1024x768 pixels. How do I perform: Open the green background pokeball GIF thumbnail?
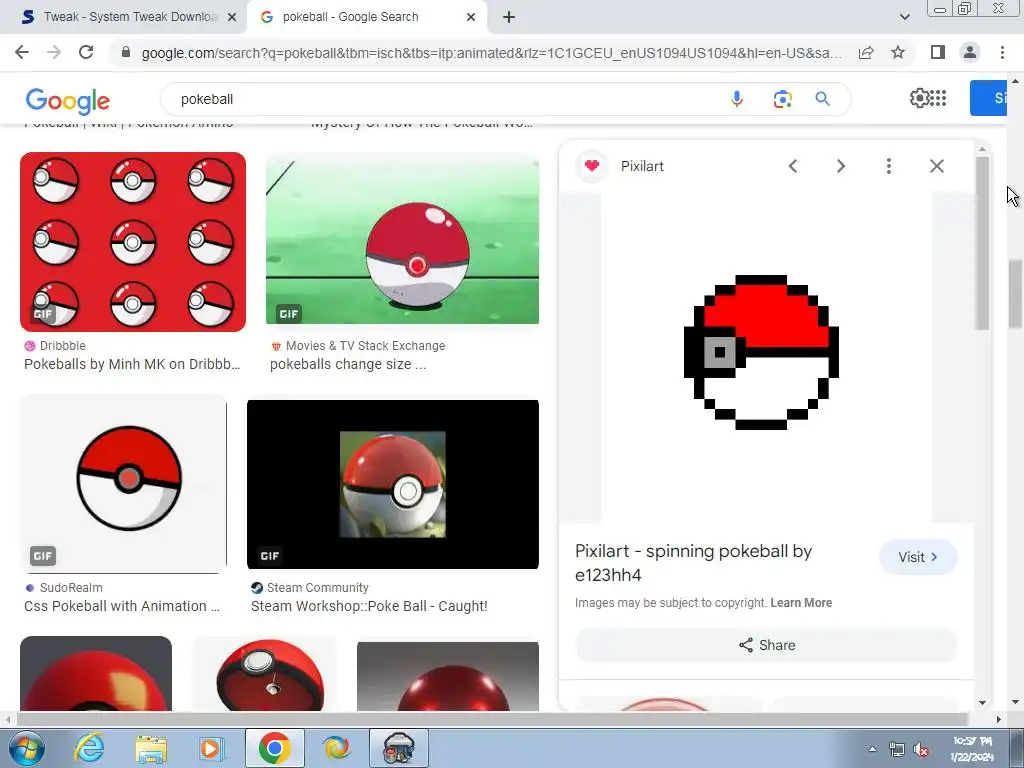[402, 239]
